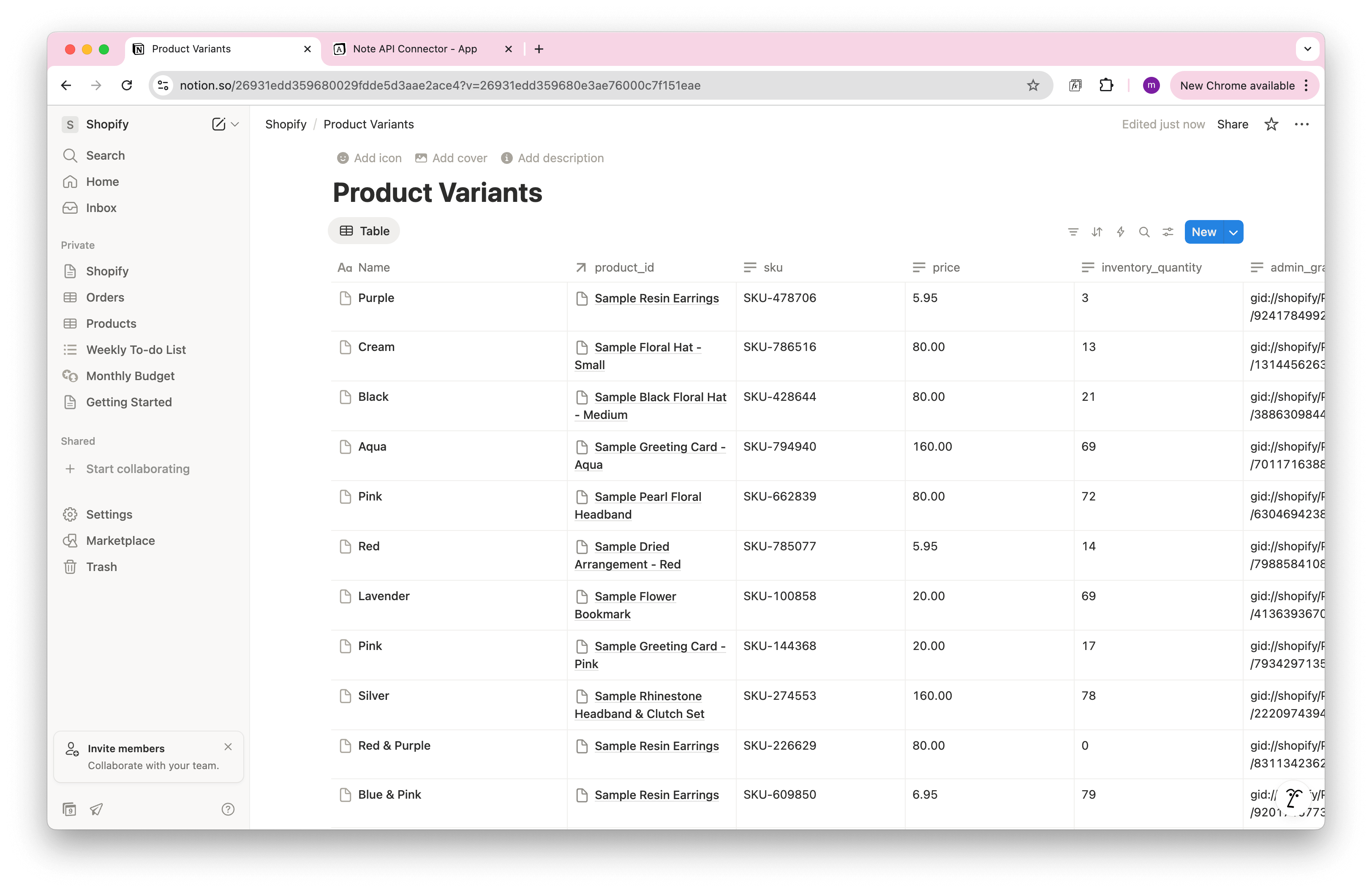The image size is (1372, 892).
Task: Click the filter icon in table toolbar
Action: point(1073,231)
